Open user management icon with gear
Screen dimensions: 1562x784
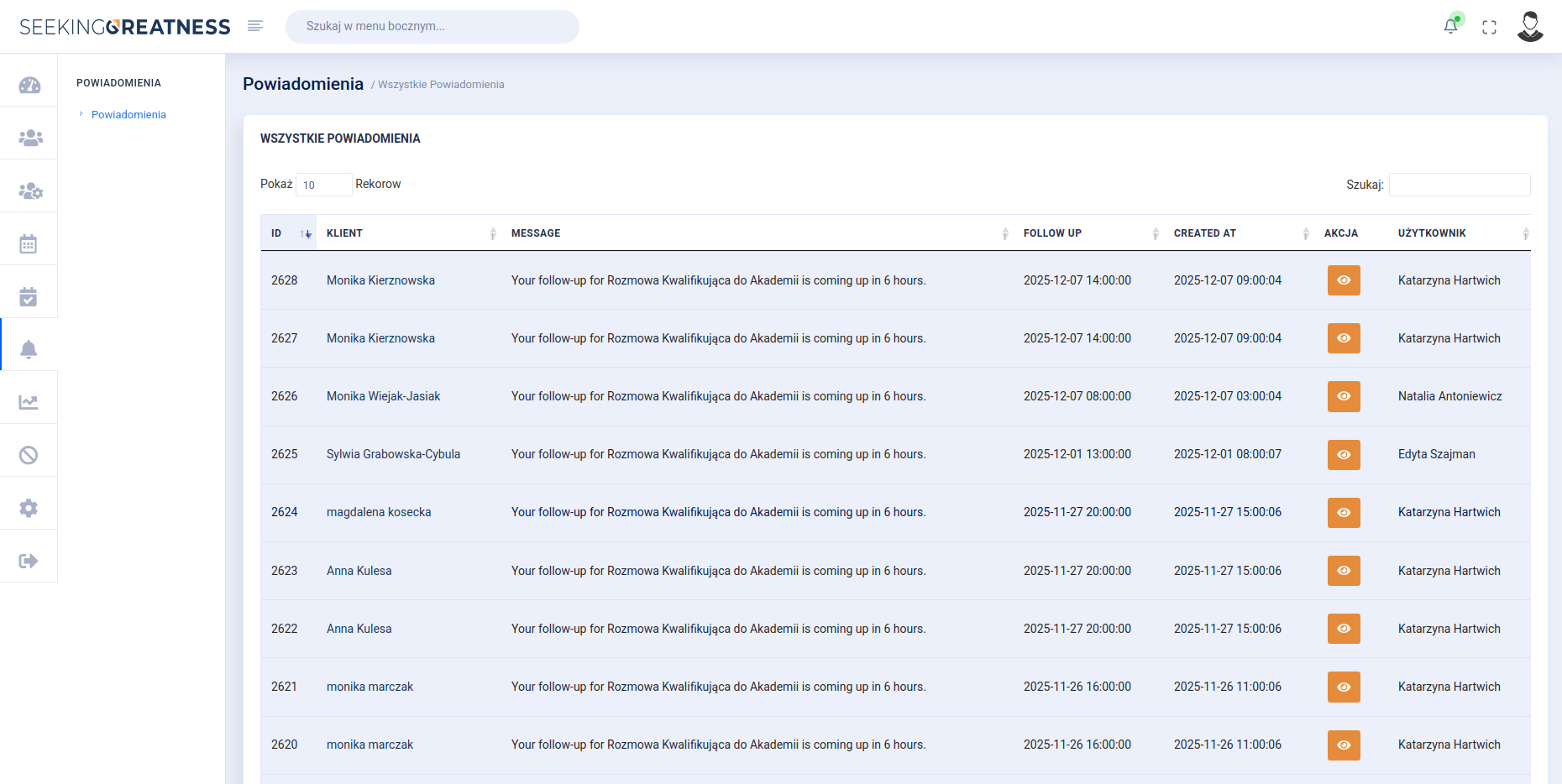coord(29,187)
